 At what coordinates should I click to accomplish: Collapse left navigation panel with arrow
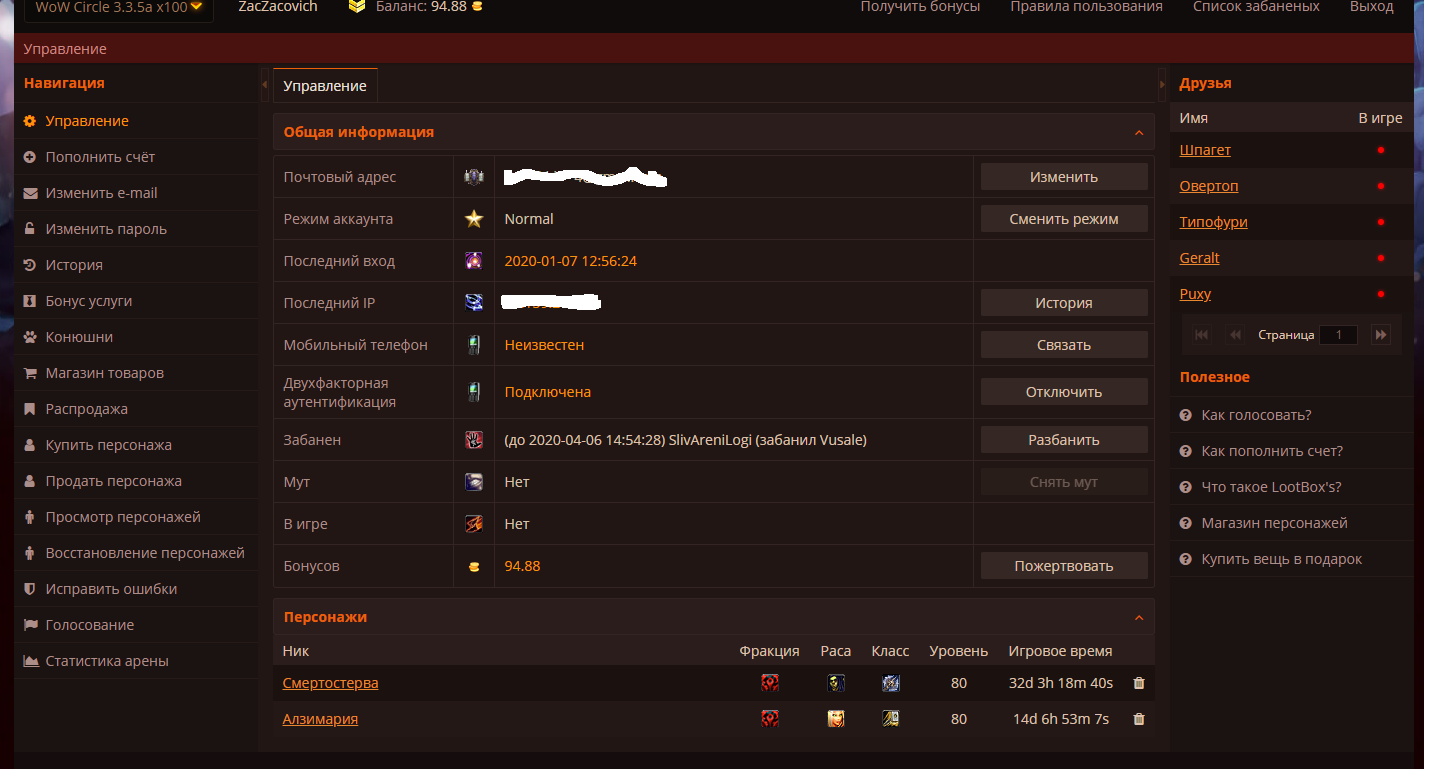(264, 85)
